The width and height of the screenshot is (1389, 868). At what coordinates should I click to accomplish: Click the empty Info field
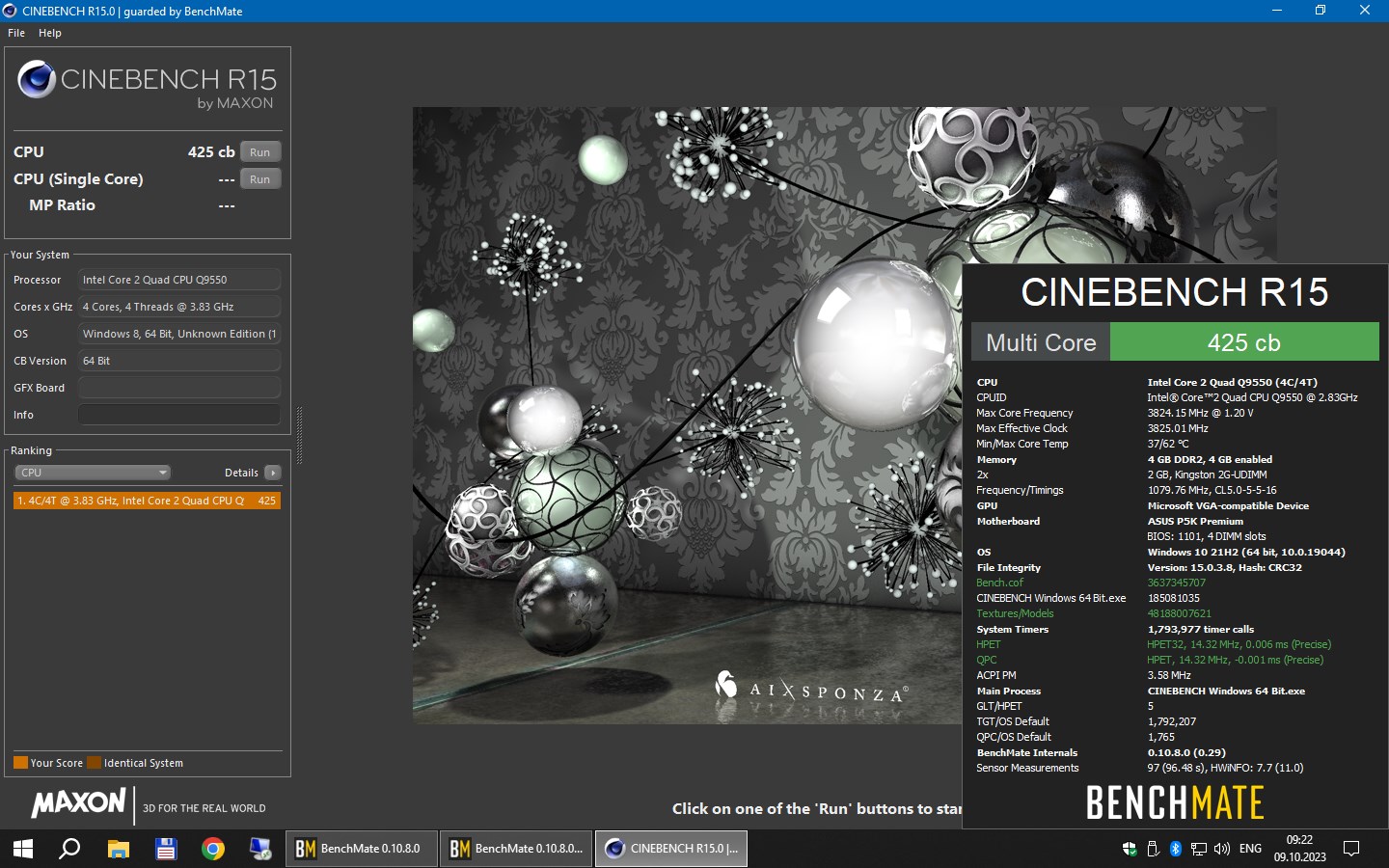[179, 415]
